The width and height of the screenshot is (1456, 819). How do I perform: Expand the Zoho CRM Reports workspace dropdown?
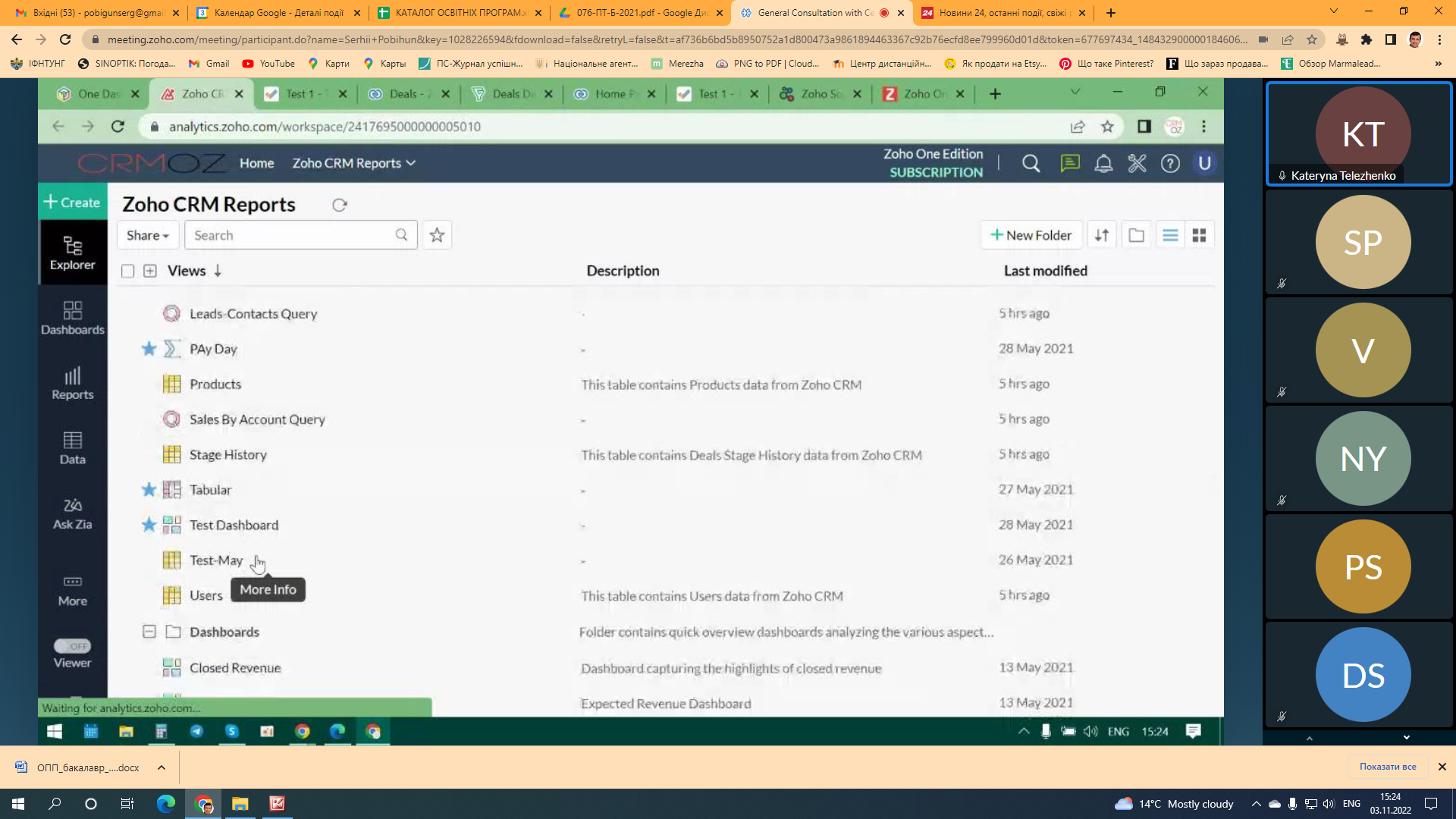[354, 163]
